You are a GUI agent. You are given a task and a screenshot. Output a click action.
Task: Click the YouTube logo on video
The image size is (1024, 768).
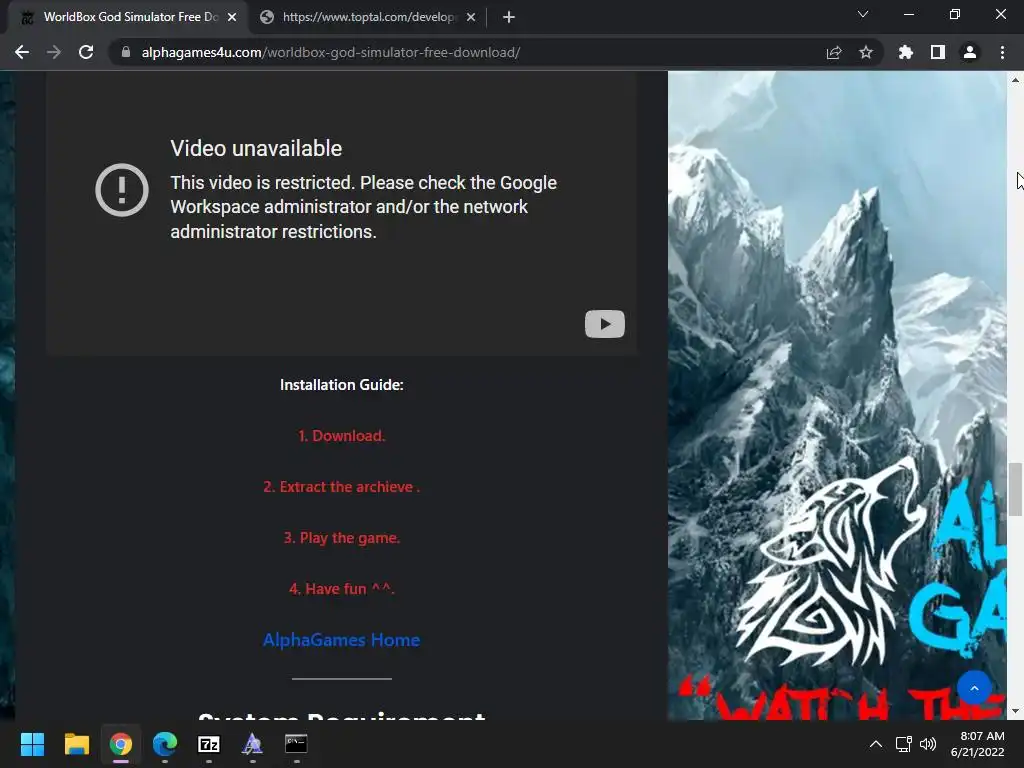(605, 324)
